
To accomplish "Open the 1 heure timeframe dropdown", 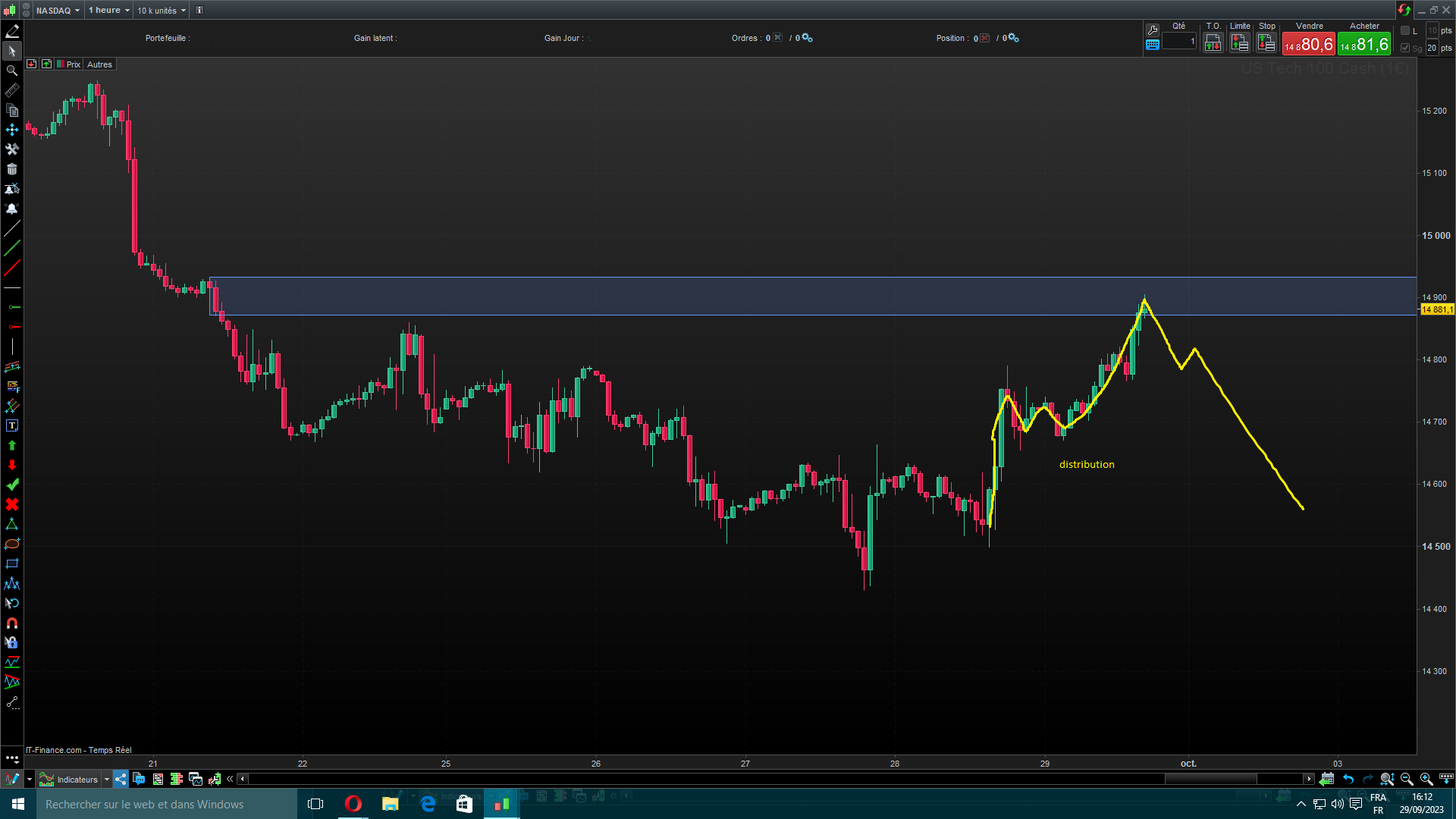I will [x=108, y=10].
